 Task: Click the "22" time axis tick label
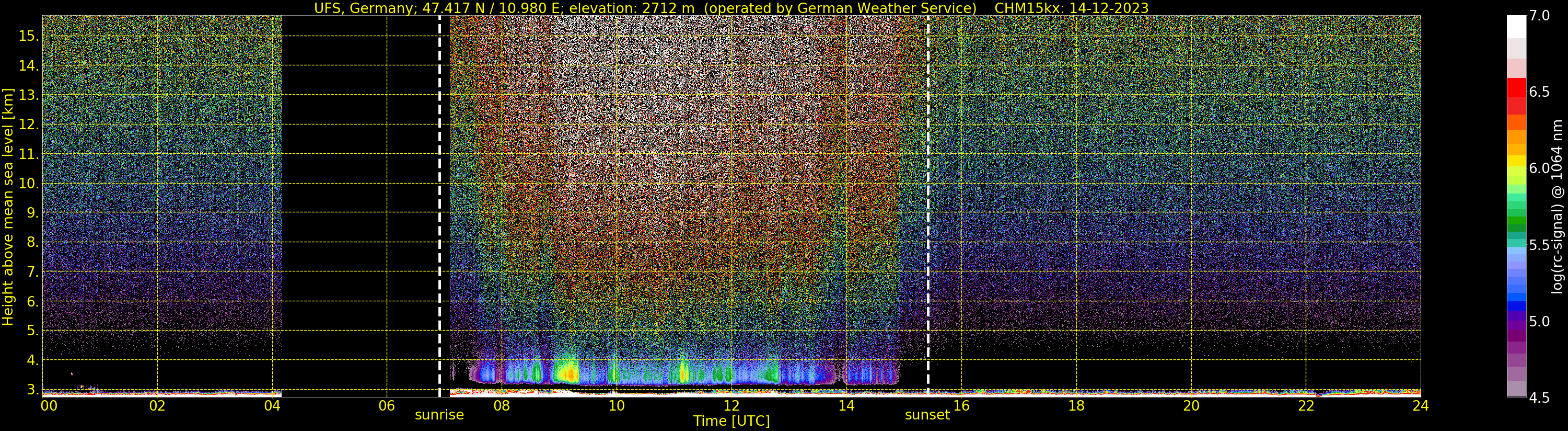tap(1306, 406)
